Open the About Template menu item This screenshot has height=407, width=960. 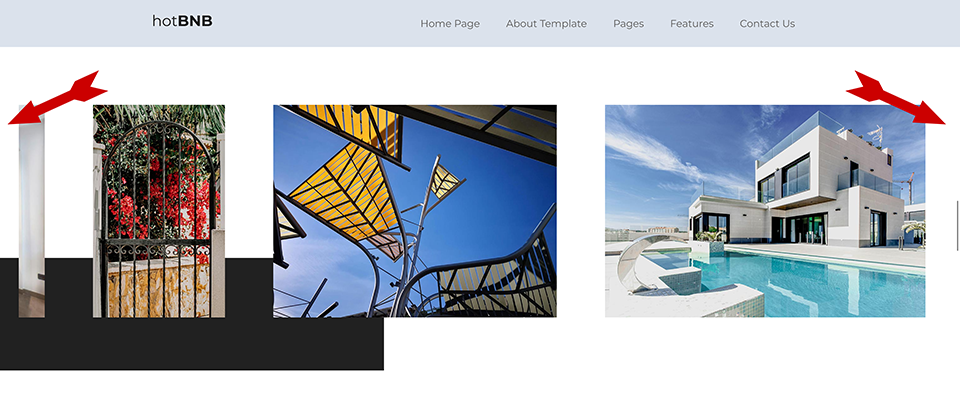(x=546, y=24)
